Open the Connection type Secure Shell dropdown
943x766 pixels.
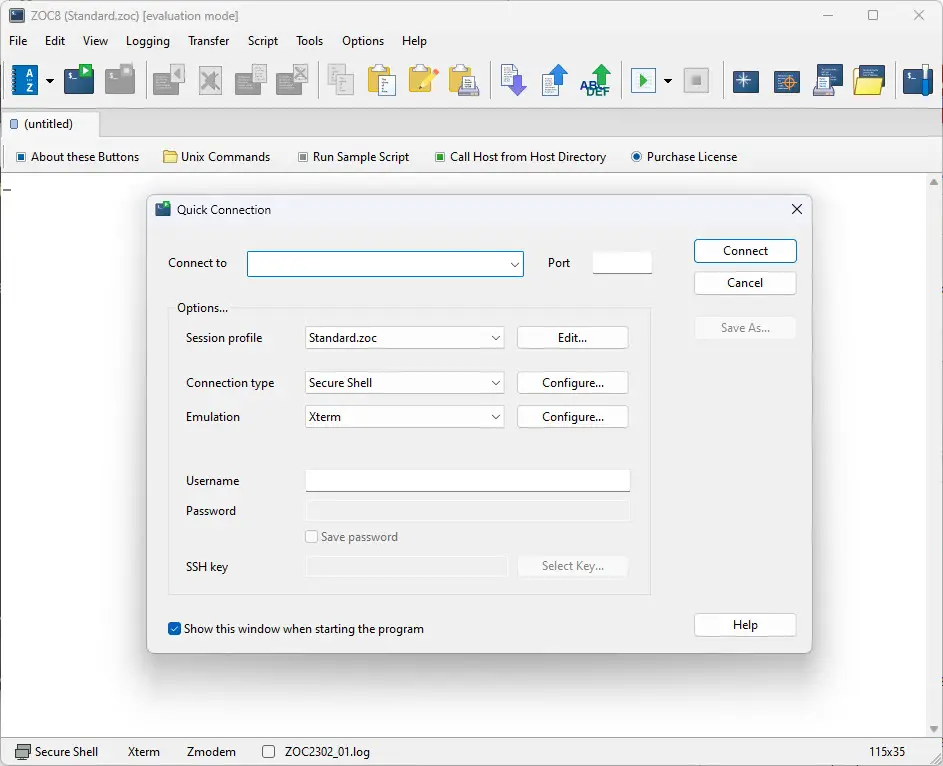pyautogui.click(x=404, y=383)
